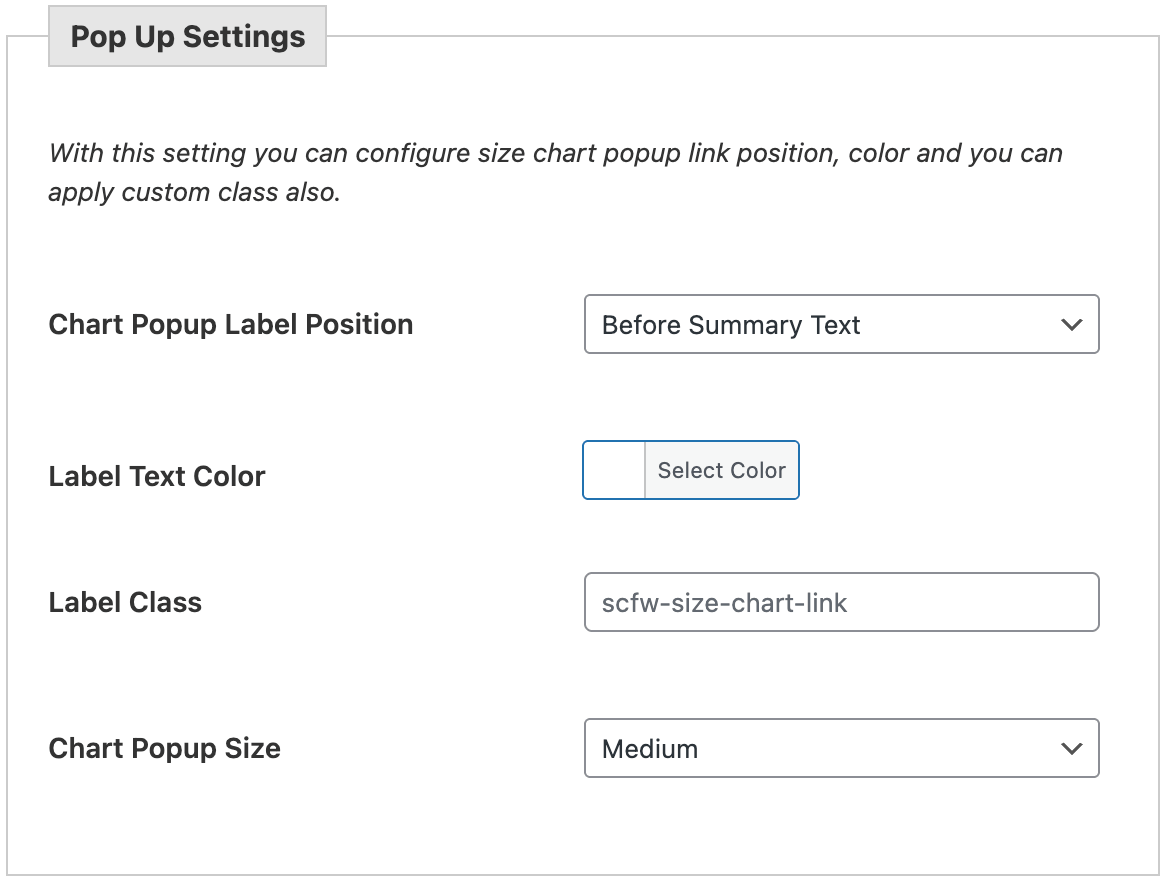Image resolution: width=1164 pixels, height=880 pixels.
Task: Click the chevron on the label position selector
Action: [1070, 324]
